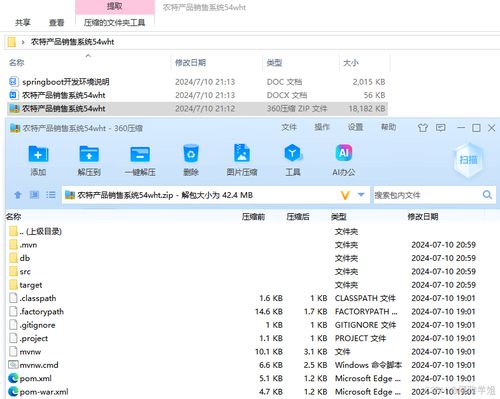Select the 农特产品销售系统54wht DOCX file
The width and height of the screenshot is (500, 399).
(x=64, y=95)
